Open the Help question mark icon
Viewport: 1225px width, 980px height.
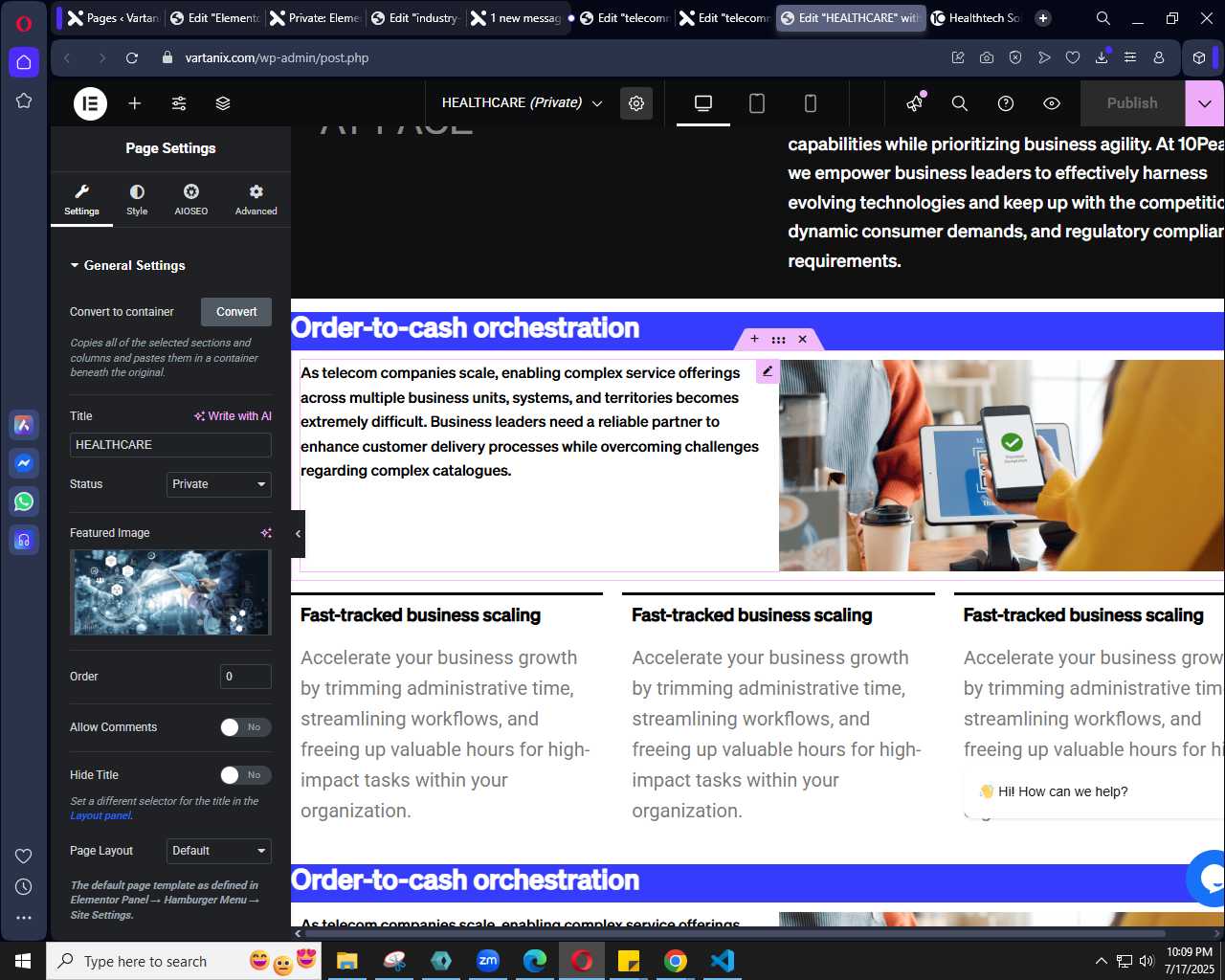pyautogui.click(x=1006, y=103)
